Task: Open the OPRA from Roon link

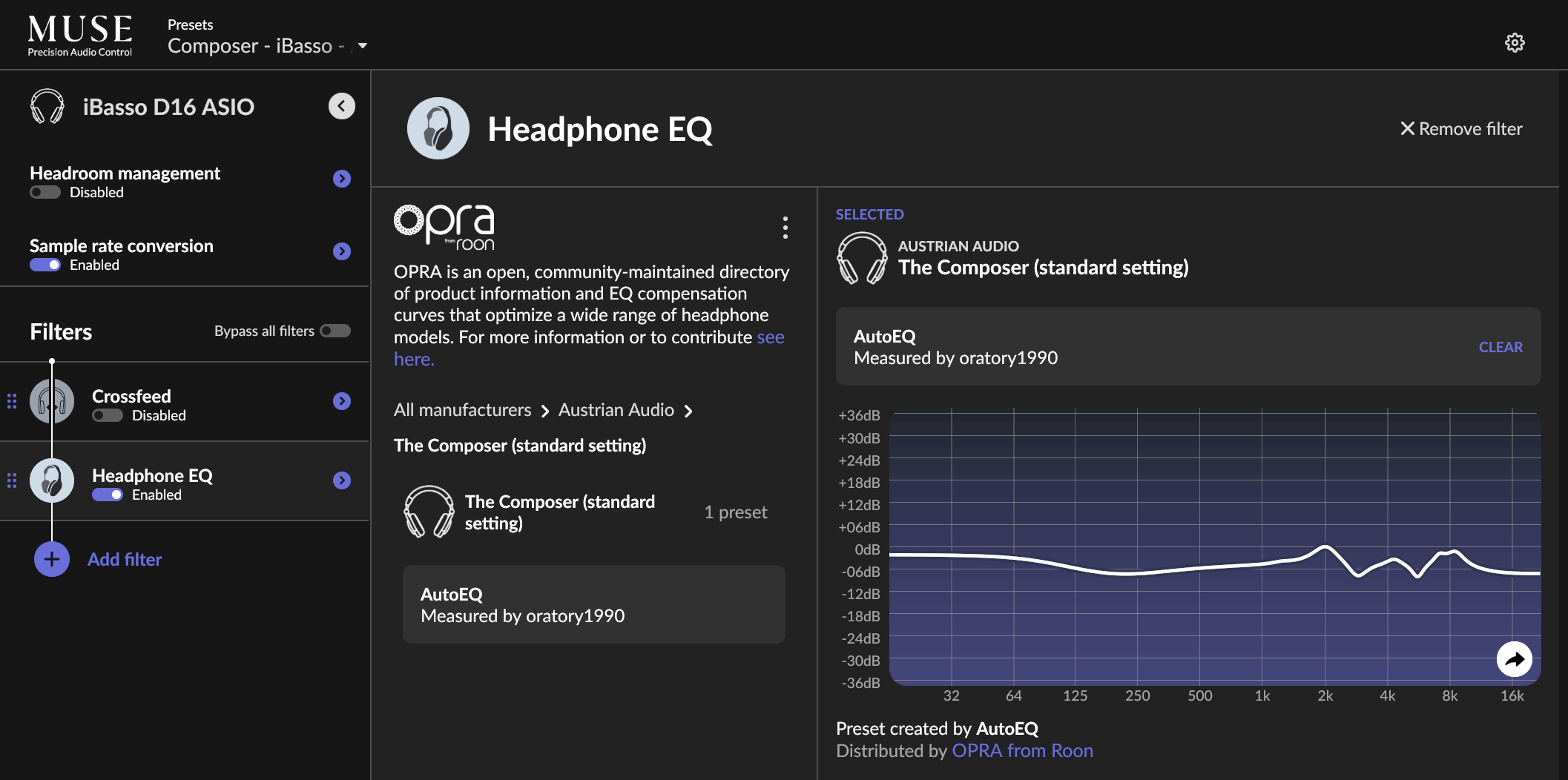Action: coord(1022,750)
